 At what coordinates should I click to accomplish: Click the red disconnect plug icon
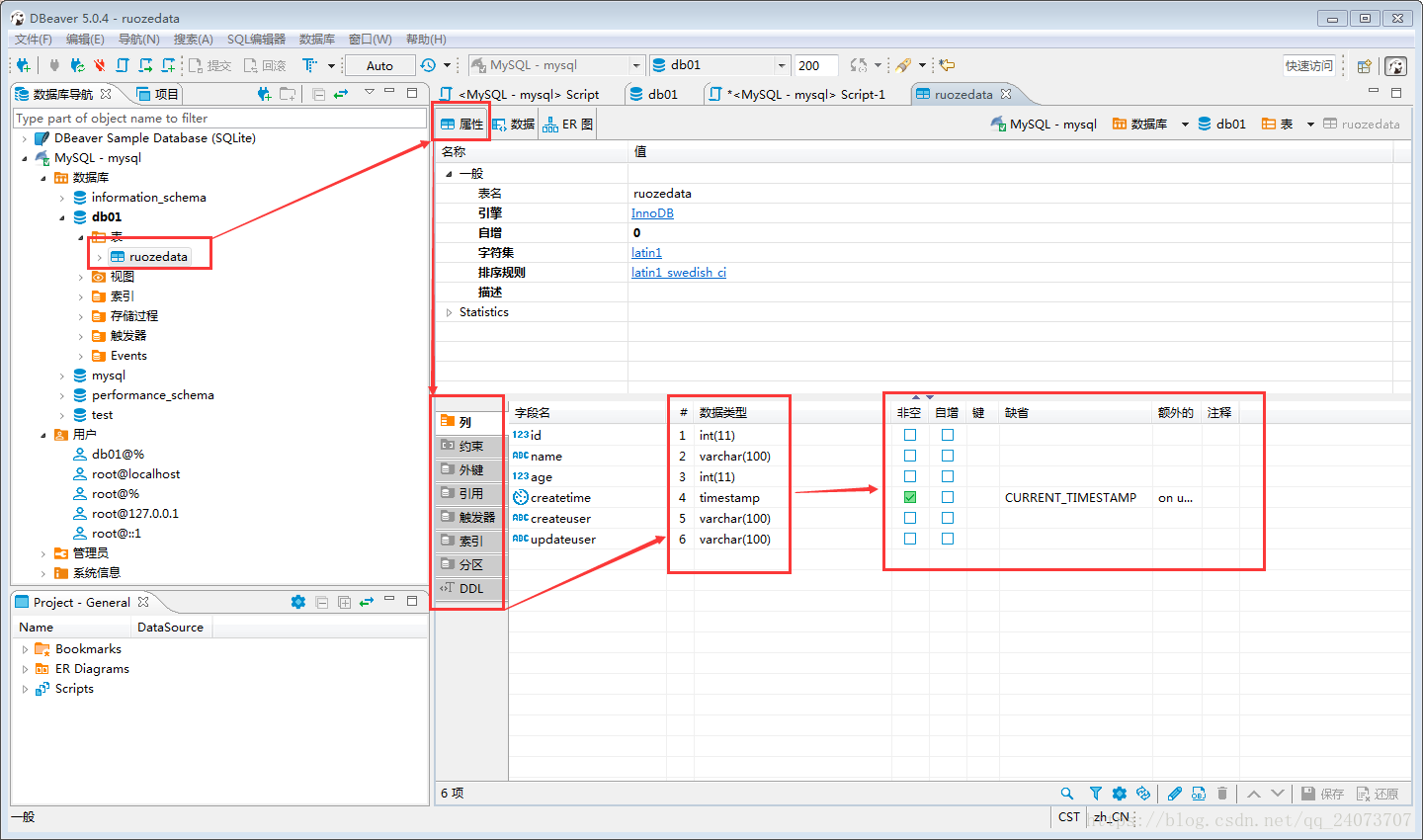pos(100,65)
